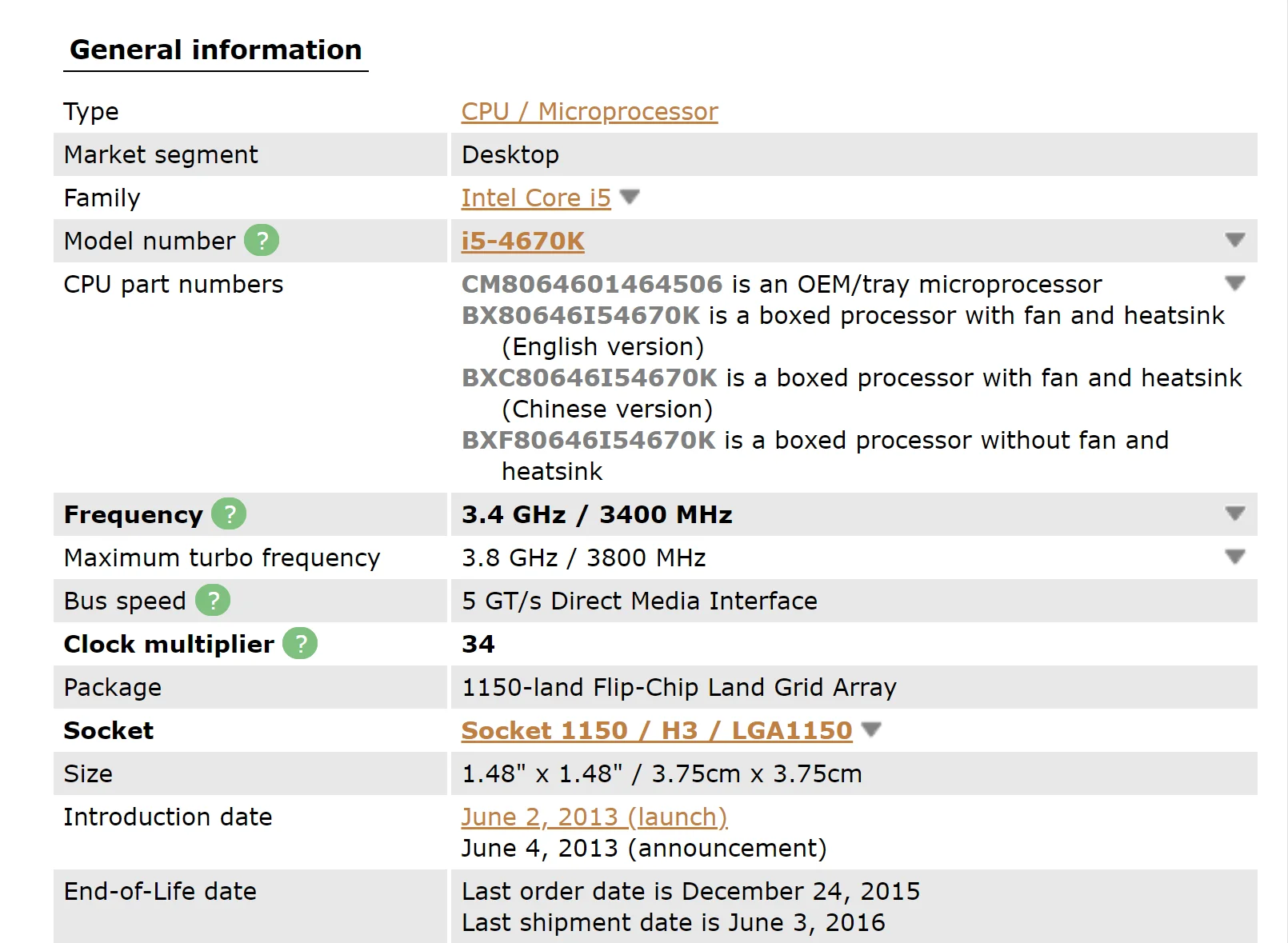This screenshot has height=943, width=1288.
Task: Open the Intel Core i5 family link
Action: [x=535, y=198]
